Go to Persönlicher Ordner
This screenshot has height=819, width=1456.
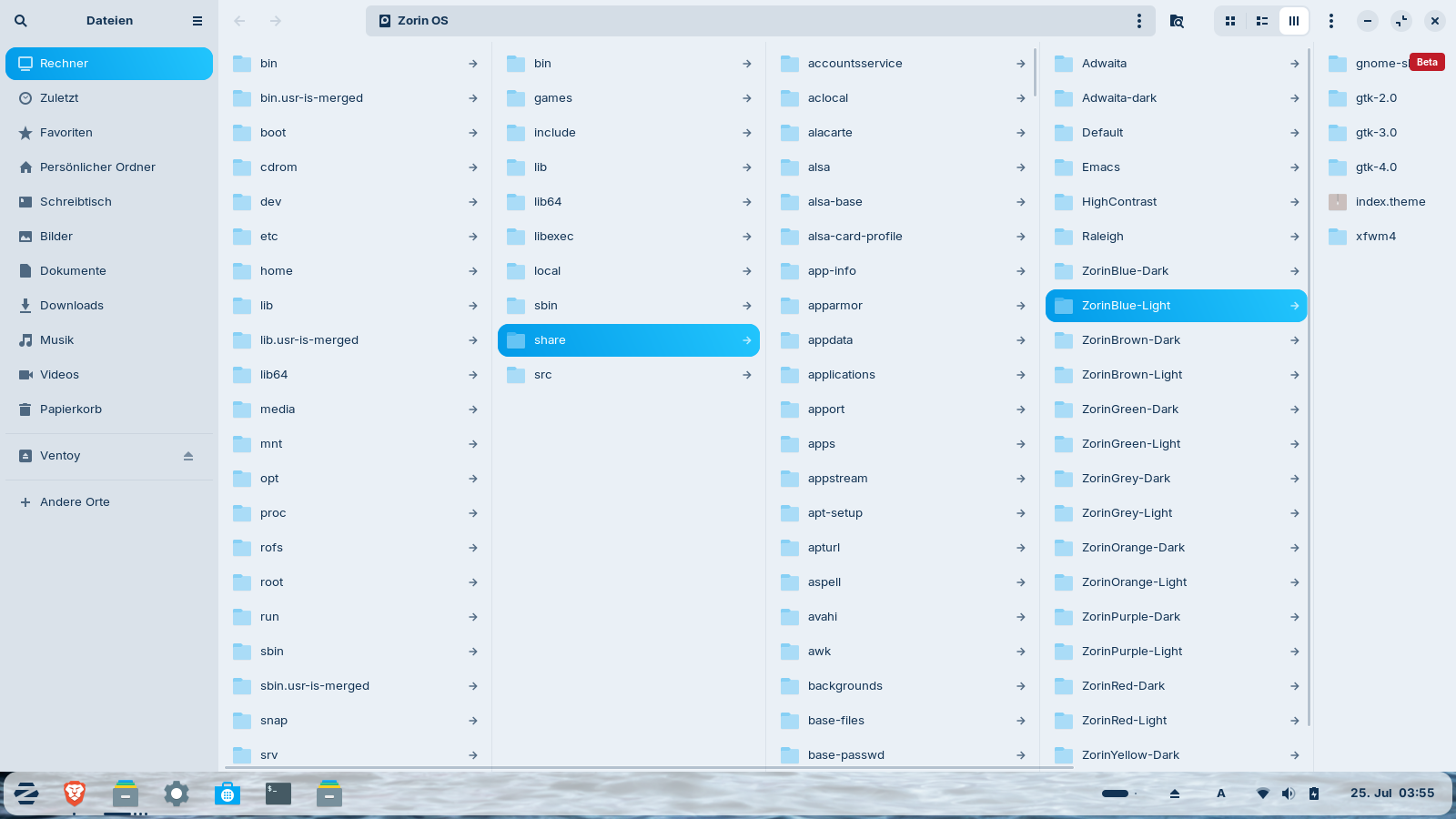109,167
